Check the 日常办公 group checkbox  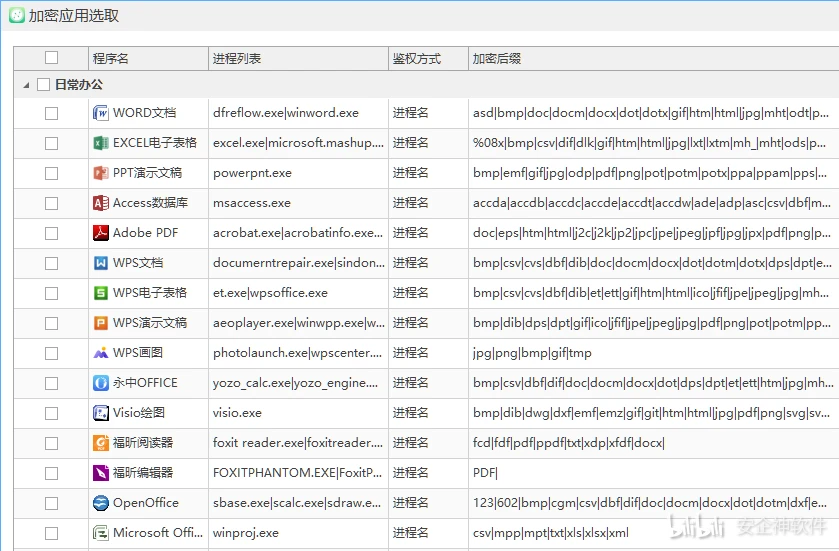point(43,85)
